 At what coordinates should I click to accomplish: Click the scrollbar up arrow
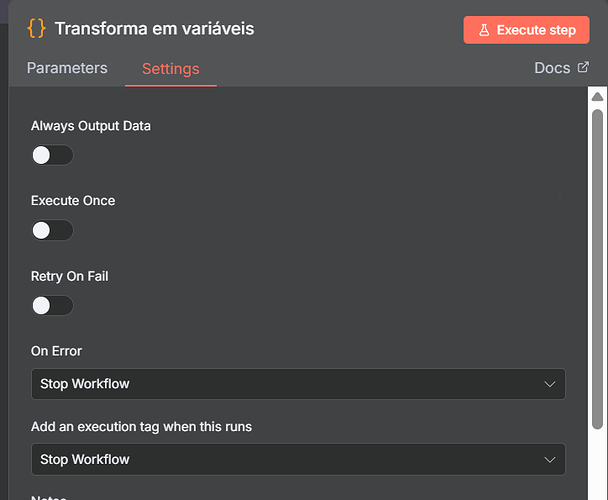(597, 98)
